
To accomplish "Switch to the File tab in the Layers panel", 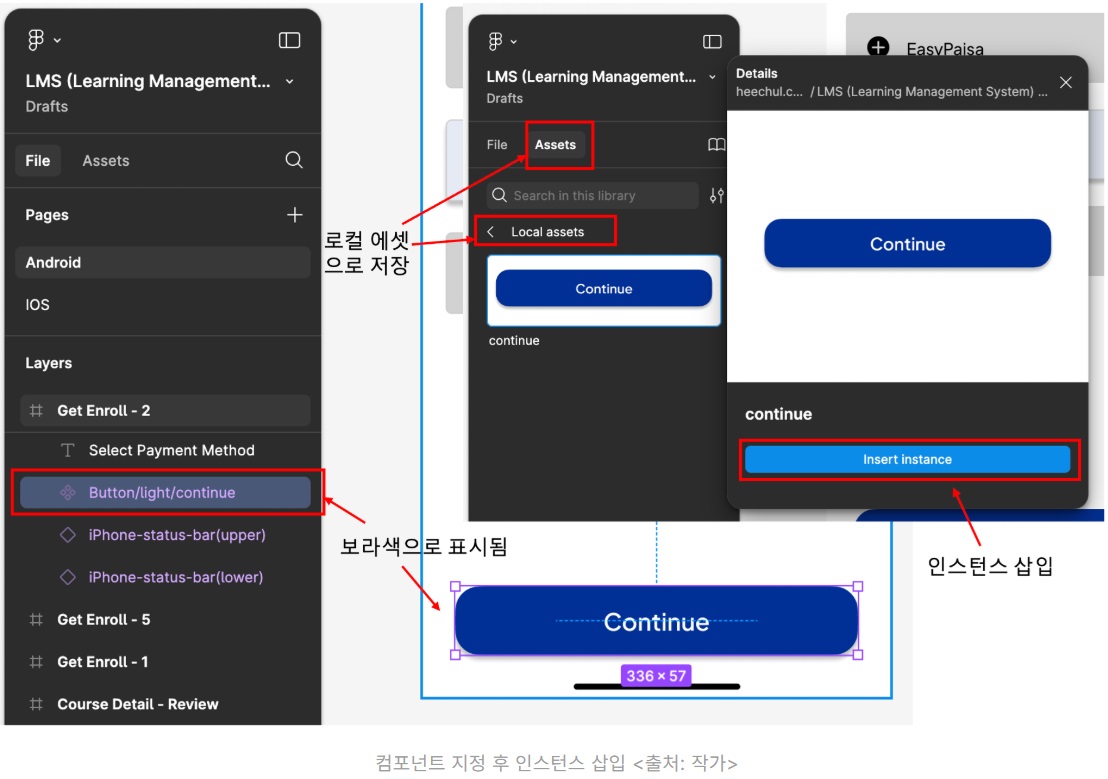I will (38, 160).
